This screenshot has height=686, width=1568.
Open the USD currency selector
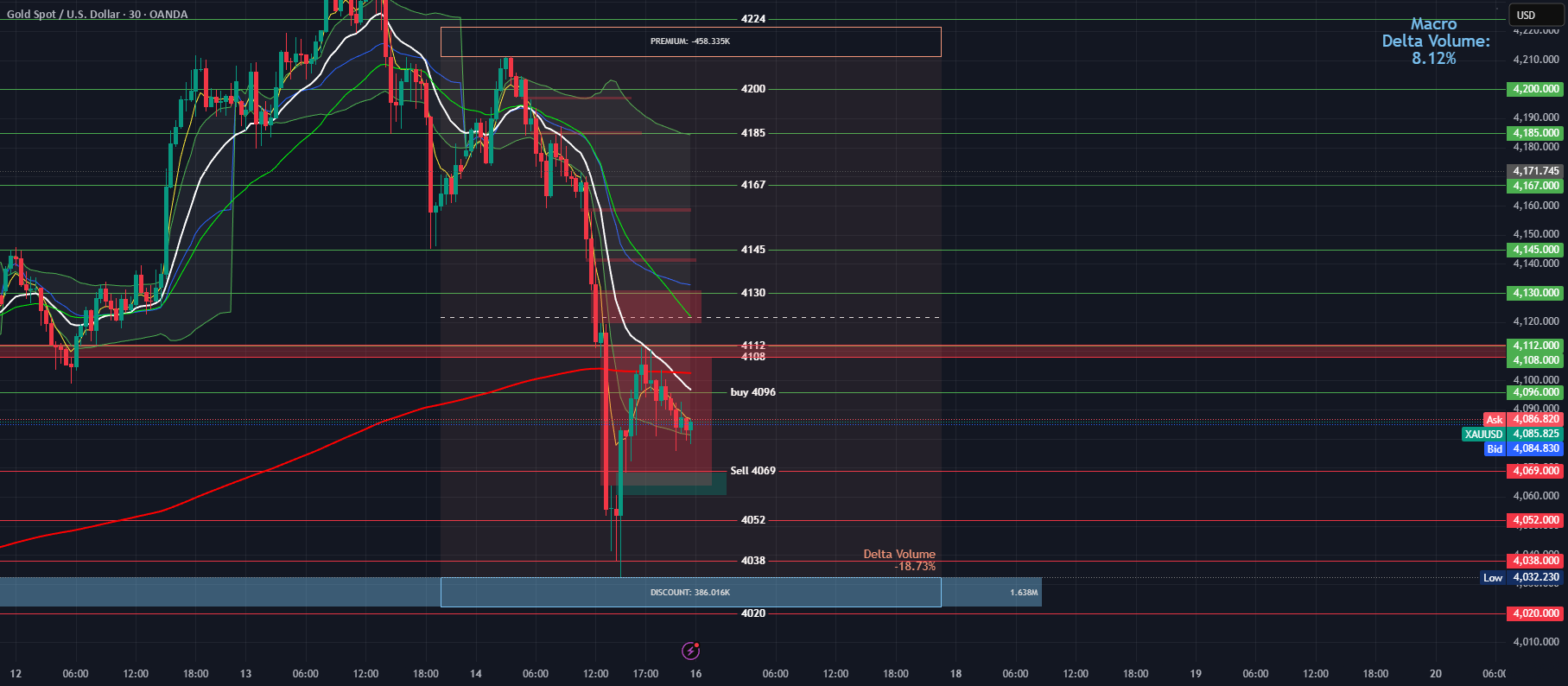click(1535, 15)
